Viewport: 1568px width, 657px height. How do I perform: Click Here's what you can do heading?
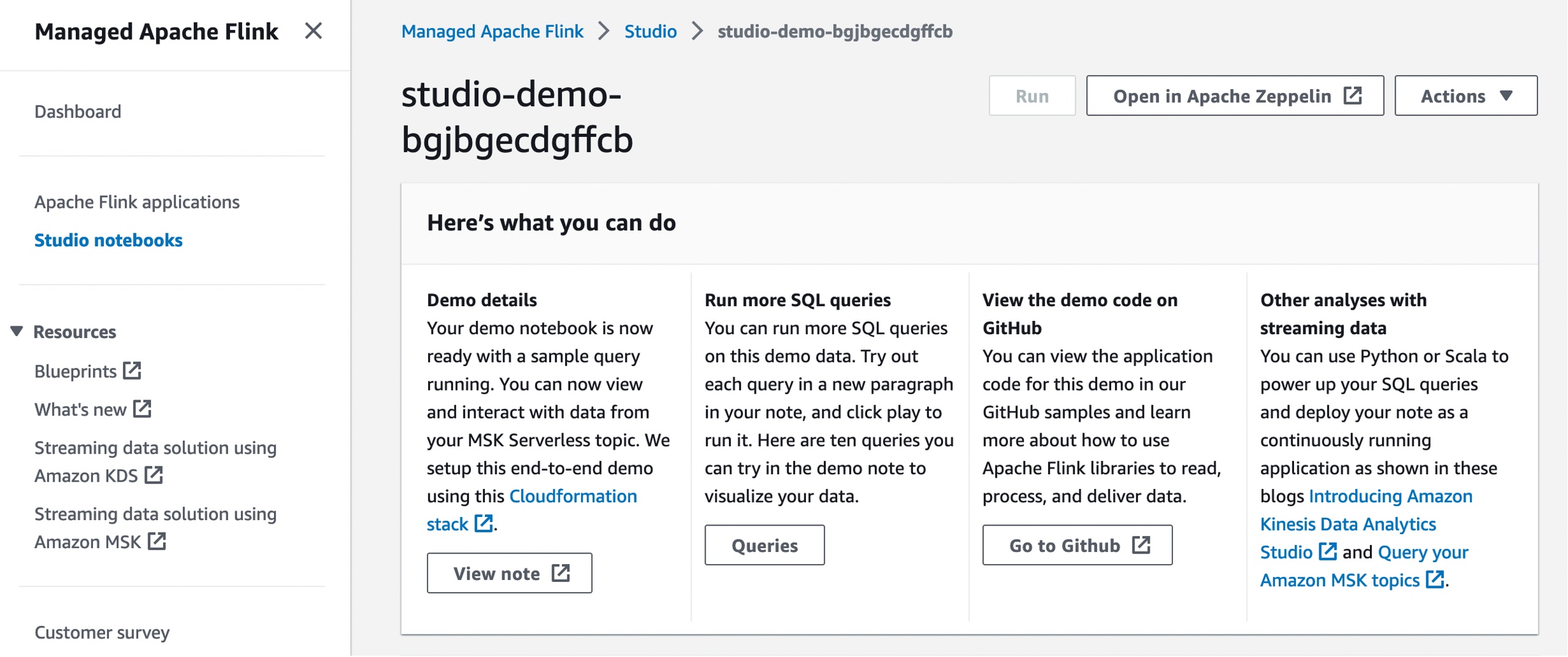click(x=551, y=223)
